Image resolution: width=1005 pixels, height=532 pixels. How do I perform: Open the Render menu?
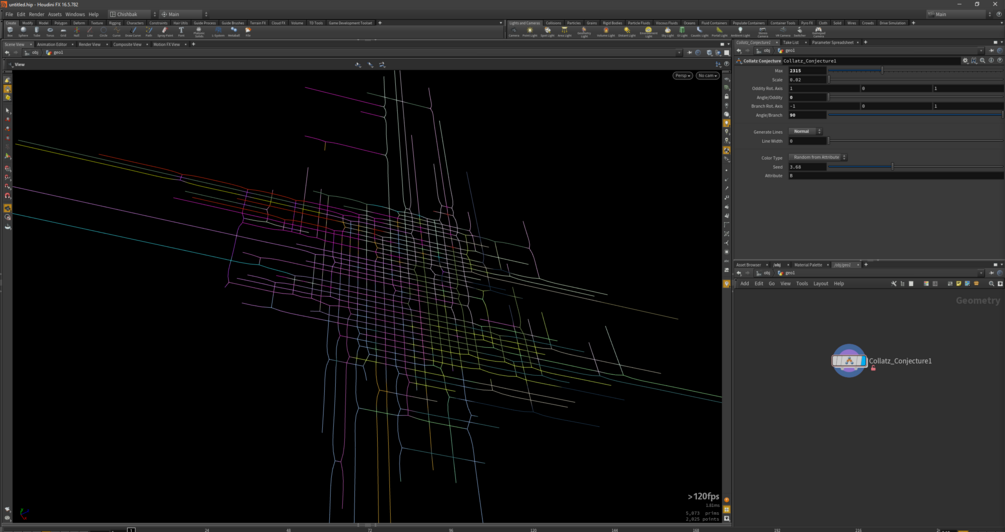[36, 14]
